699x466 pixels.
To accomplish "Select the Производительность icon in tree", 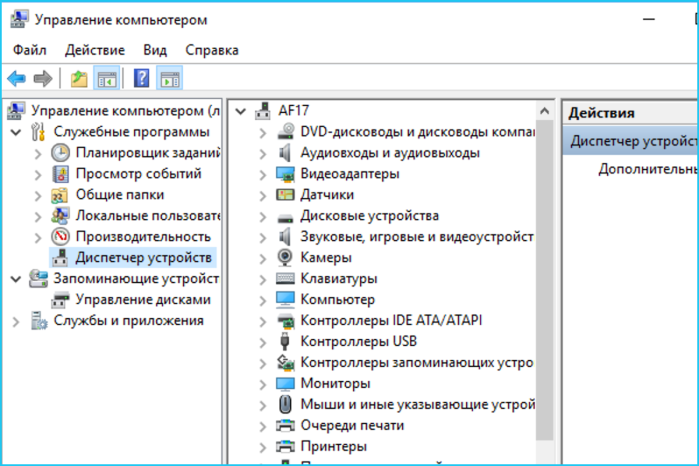I will coord(60,237).
